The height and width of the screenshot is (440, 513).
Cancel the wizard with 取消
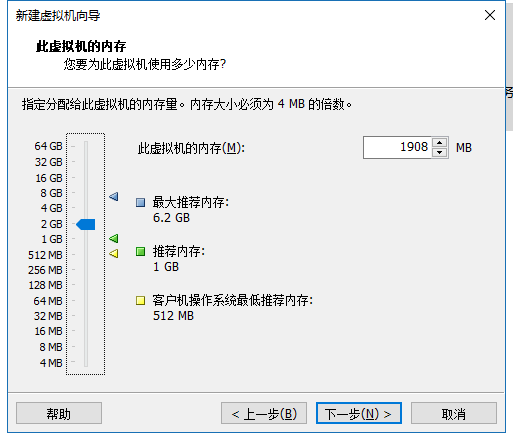pyautogui.click(x=454, y=413)
